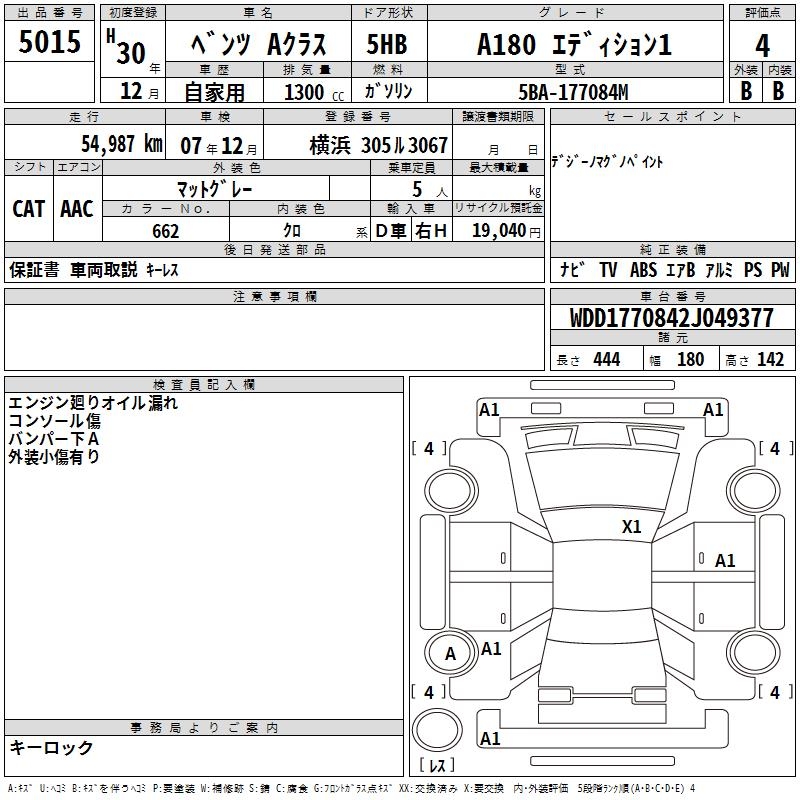
Task: Click TV equipment item
Action: (608, 269)
